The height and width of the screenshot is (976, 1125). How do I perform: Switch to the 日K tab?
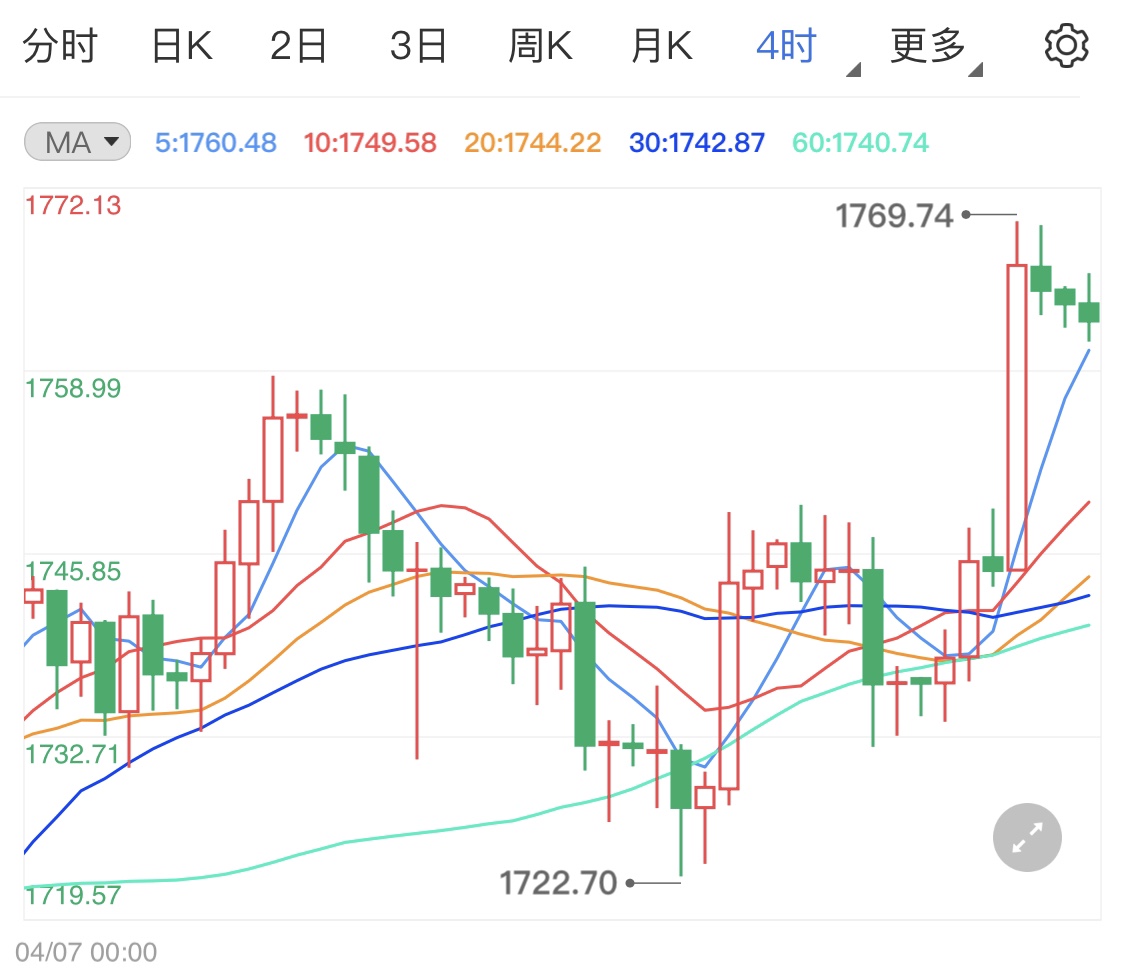(x=182, y=46)
